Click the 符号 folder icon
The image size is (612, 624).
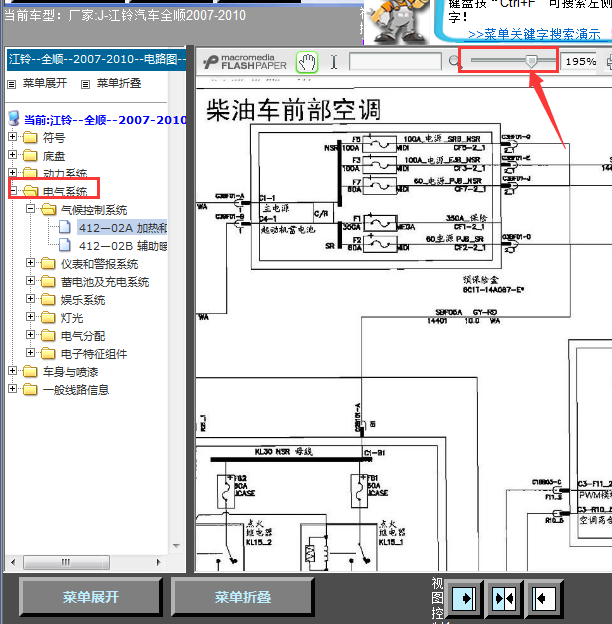point(30,138)
